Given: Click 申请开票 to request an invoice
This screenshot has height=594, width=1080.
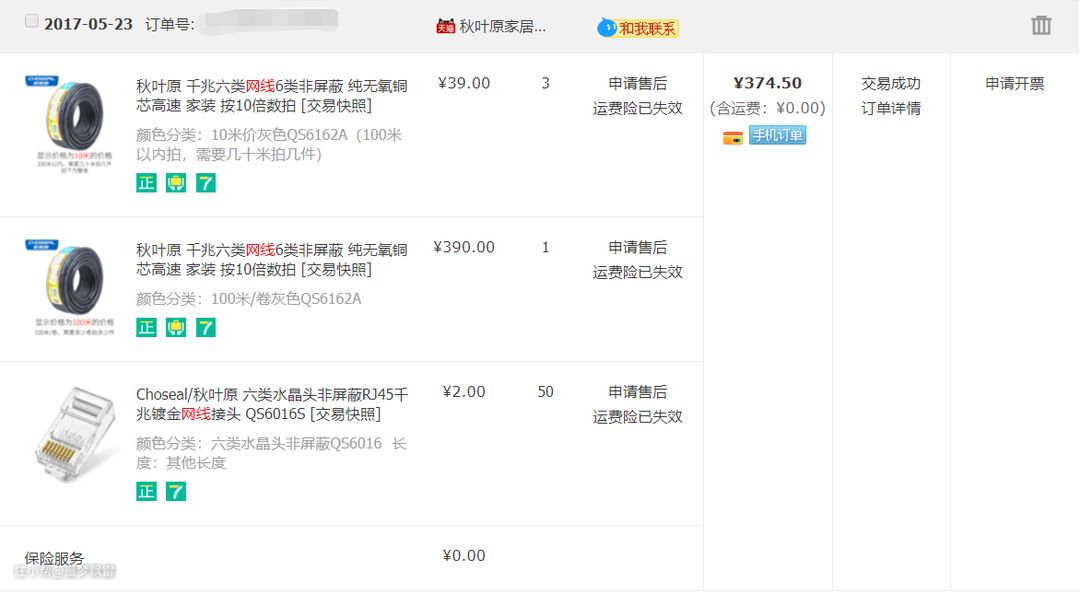Looking at the screenshot, I should point(1014,84).
